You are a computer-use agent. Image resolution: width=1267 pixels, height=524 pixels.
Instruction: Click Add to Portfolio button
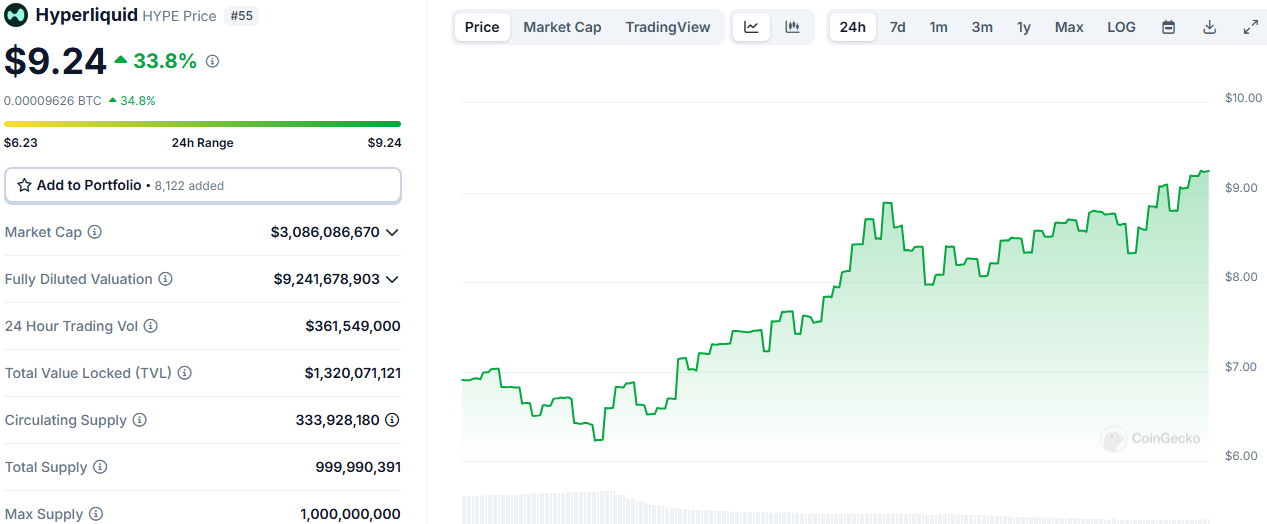click(202, 185)
